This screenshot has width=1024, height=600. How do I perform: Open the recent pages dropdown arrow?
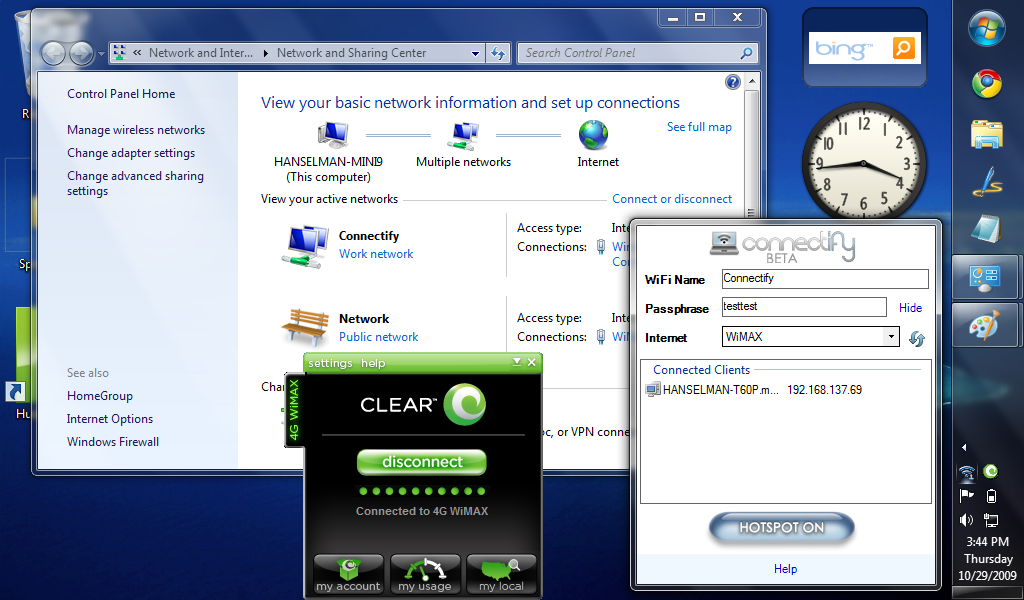[101, 54]
